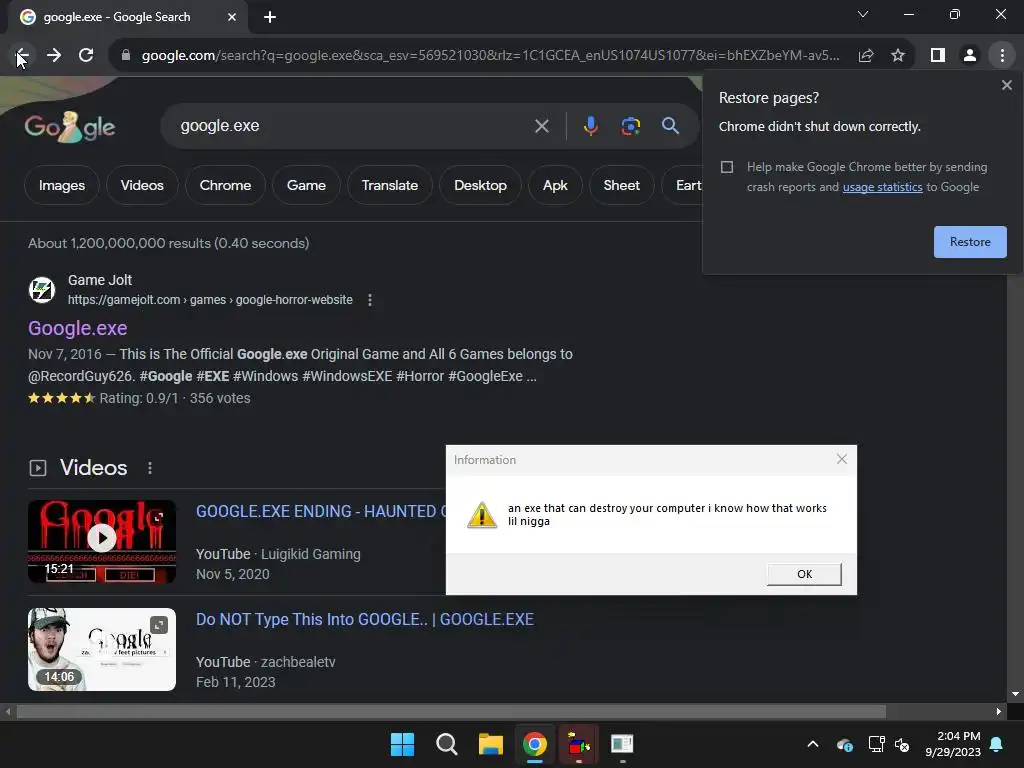Screen dimensions: 1024x768
Task: Share this page using the share icon
Action: click(x=866, y=56)
